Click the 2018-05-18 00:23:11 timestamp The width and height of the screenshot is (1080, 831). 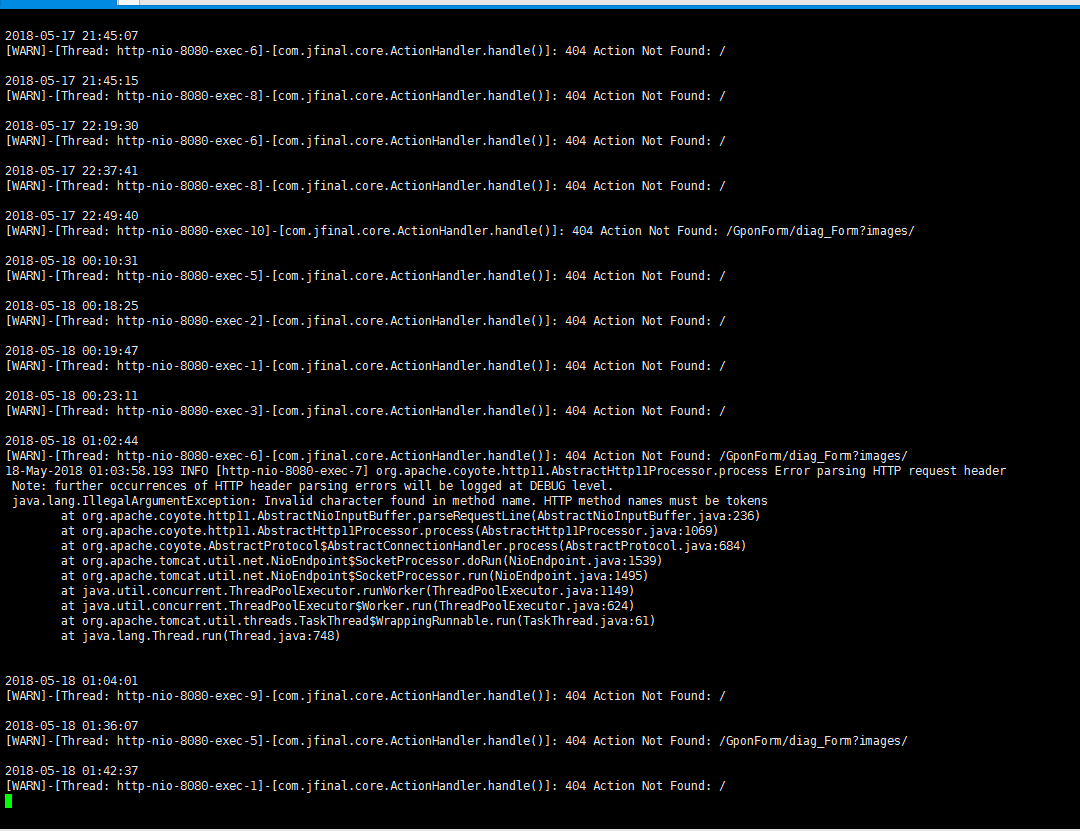[72, 396]
